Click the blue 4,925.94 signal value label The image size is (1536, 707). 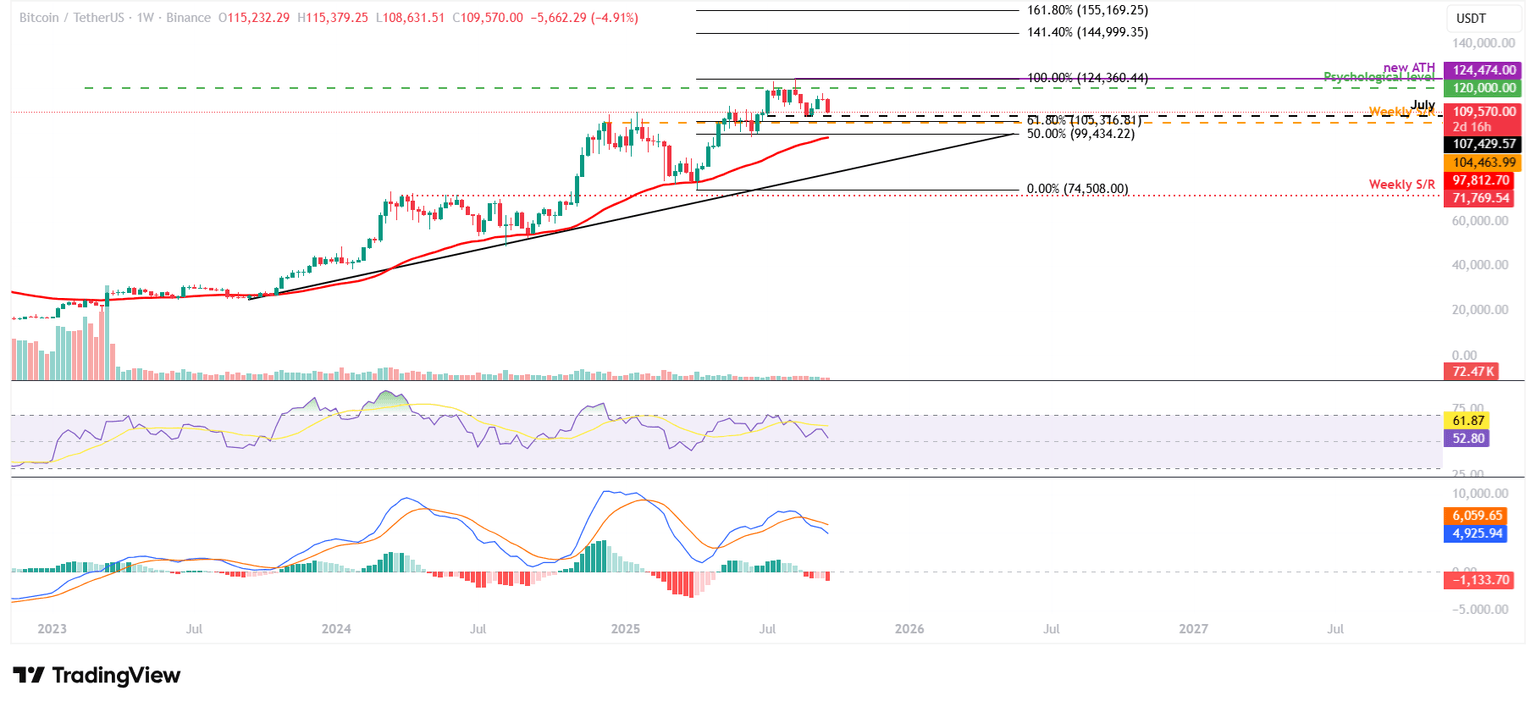coord(1478,532)
